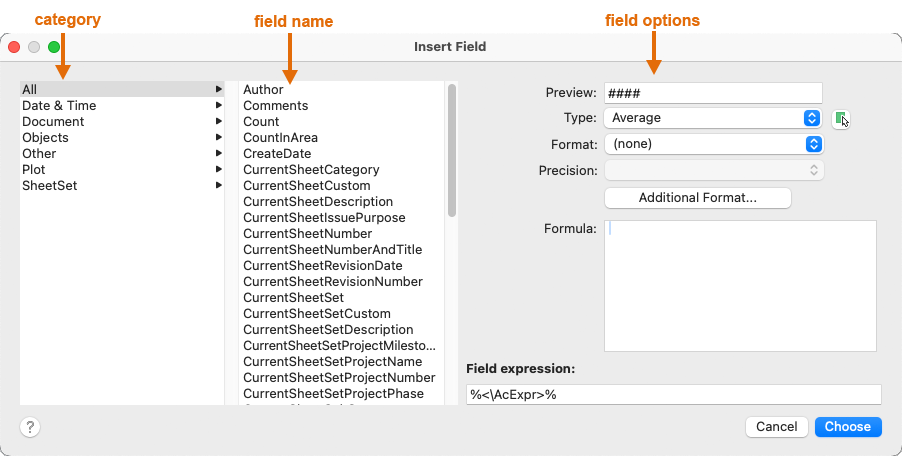
Task: Expand the SheetSet category arrow
Action: pos(218,186)
